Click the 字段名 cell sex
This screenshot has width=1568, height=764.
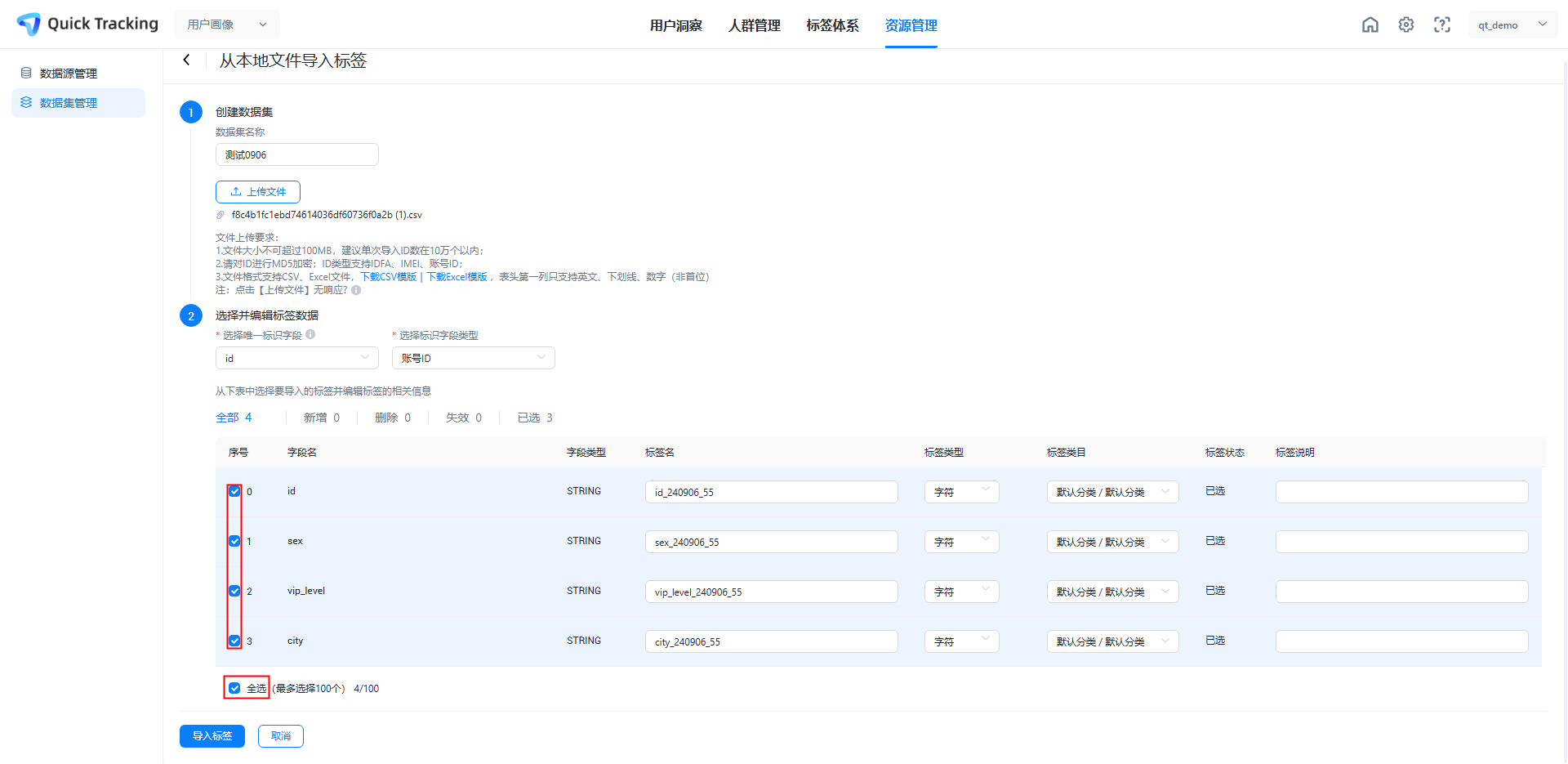pyautogui.click(x=295, y=541)
